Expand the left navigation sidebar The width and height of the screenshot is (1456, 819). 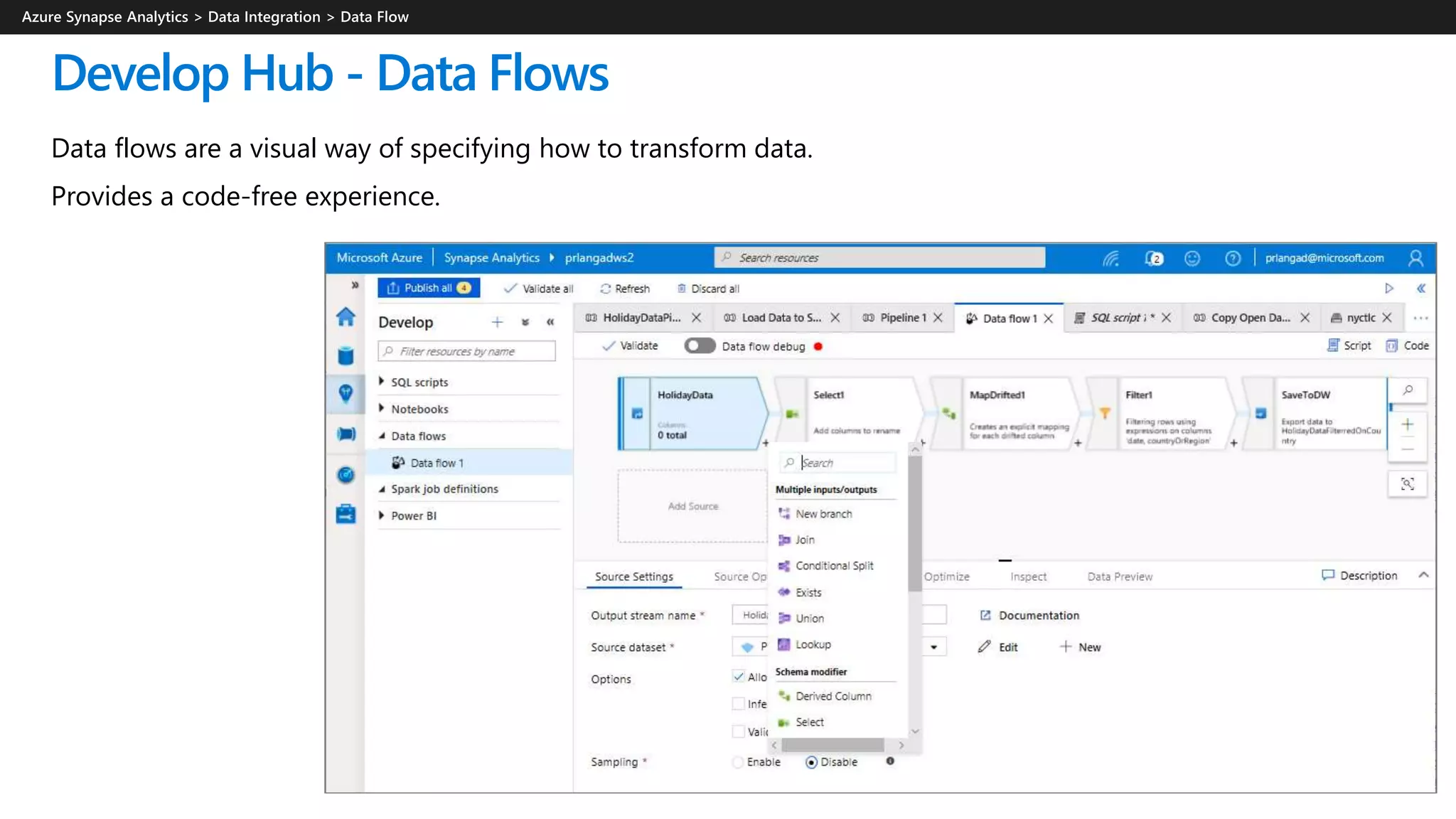point(354,285)
